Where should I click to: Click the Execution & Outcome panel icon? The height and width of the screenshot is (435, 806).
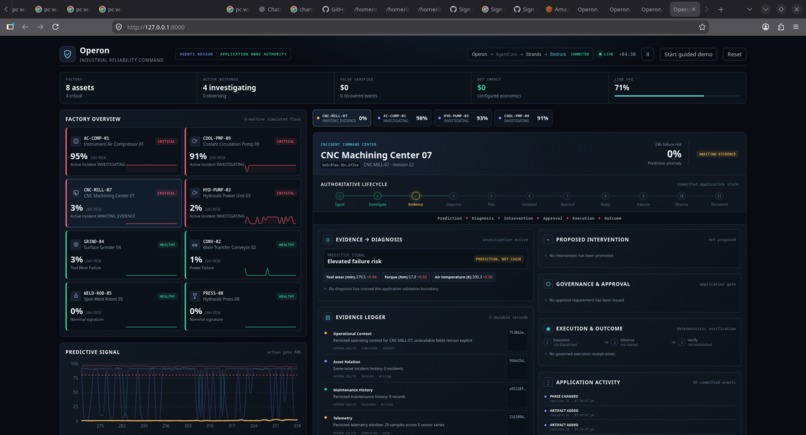tap(548, 329)
